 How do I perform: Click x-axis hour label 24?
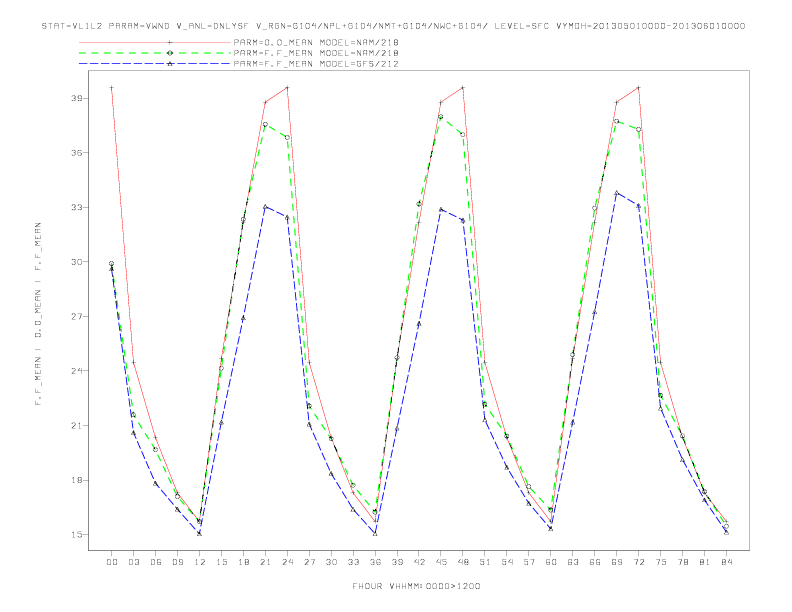tap(287, 562)
